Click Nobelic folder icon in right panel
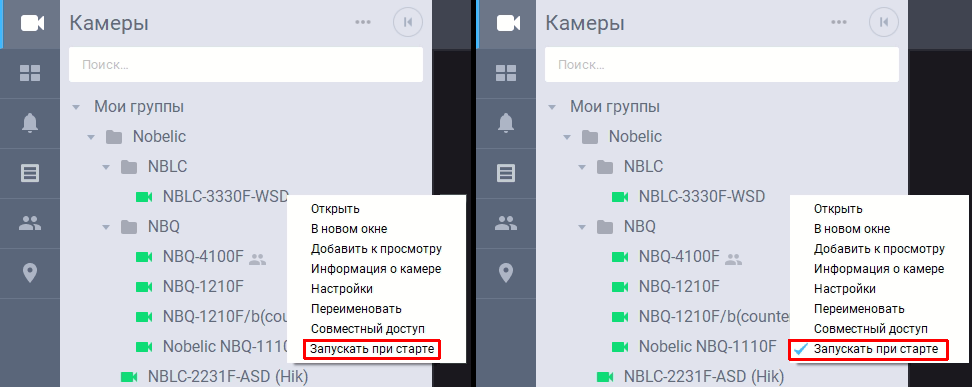This screenshot has height=387, width=972. pos(590,136)
